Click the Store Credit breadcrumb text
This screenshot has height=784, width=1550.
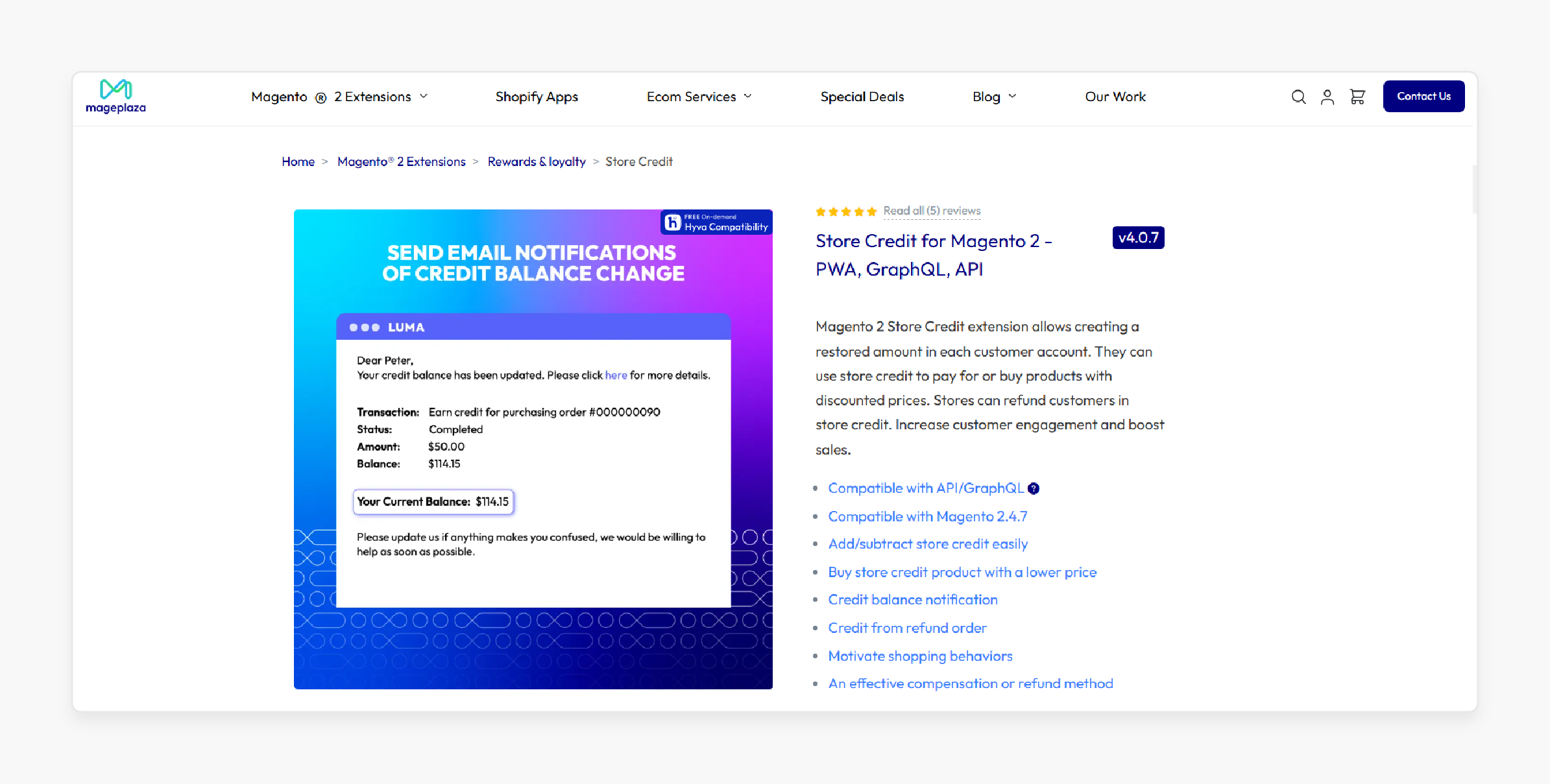[x=638, y=161]
